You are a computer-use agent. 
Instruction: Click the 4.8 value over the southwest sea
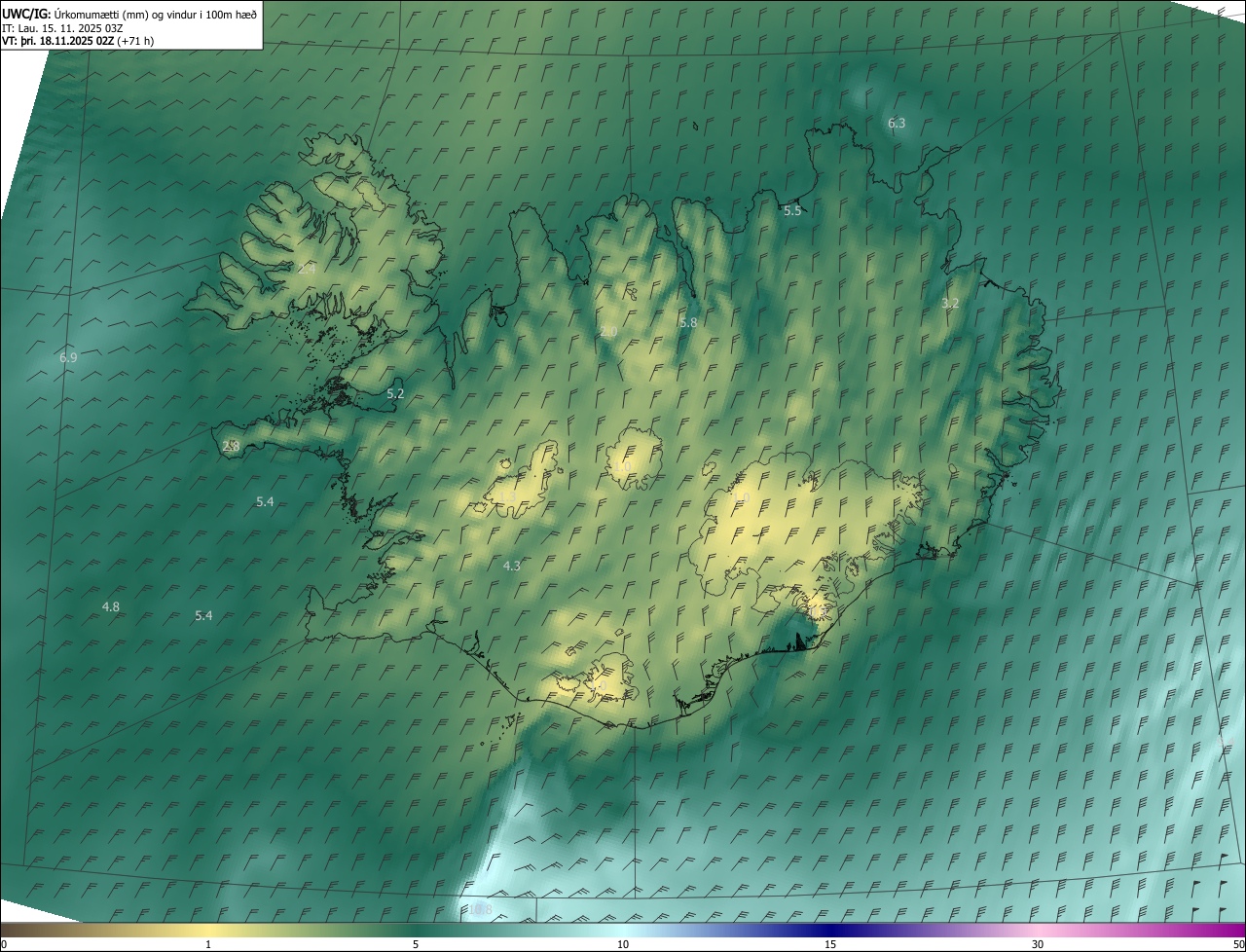pyautogui.click(x=111, y=606)
